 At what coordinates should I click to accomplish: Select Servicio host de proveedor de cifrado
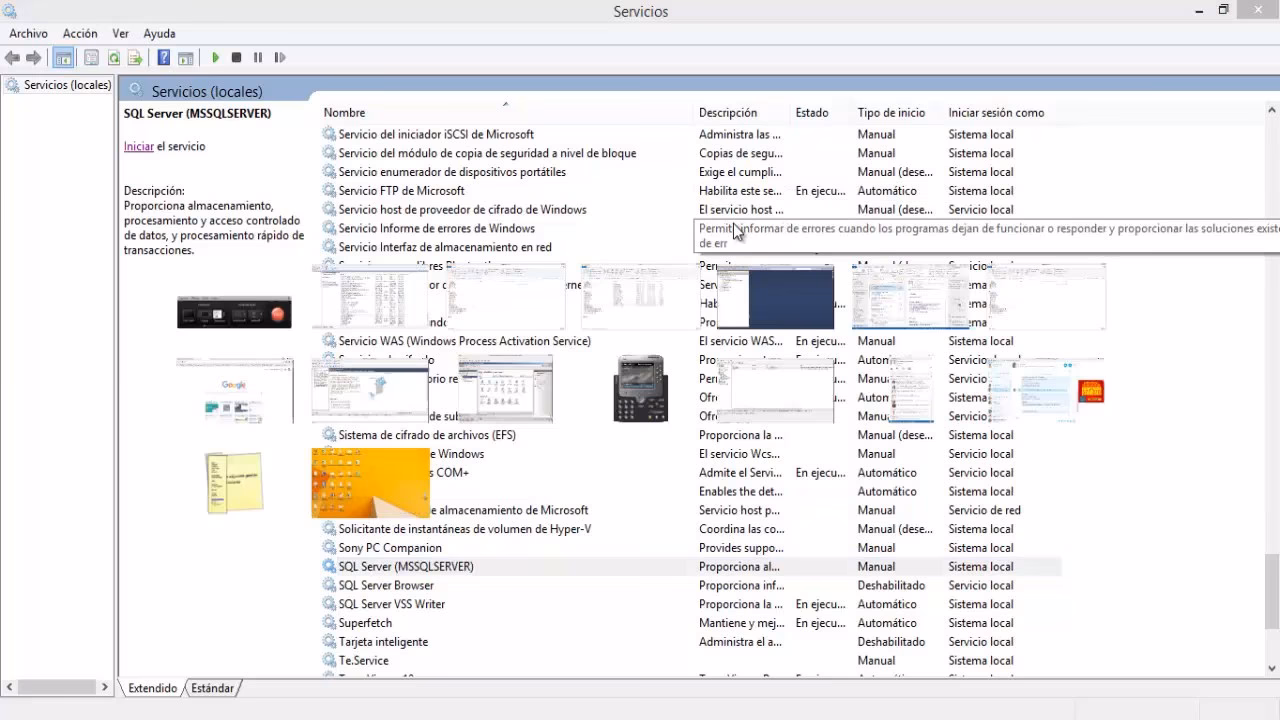pyautogui.click(x=462, y=210)
